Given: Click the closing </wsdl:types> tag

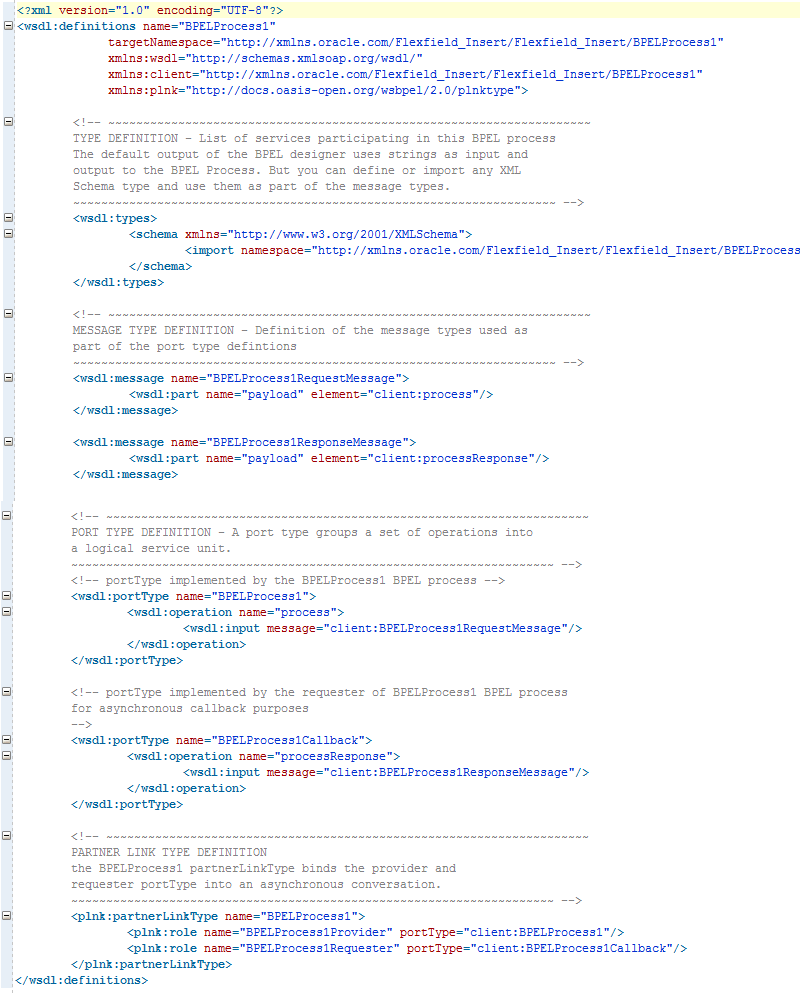Looking at the screenshot, I should [x=118, y=283].
